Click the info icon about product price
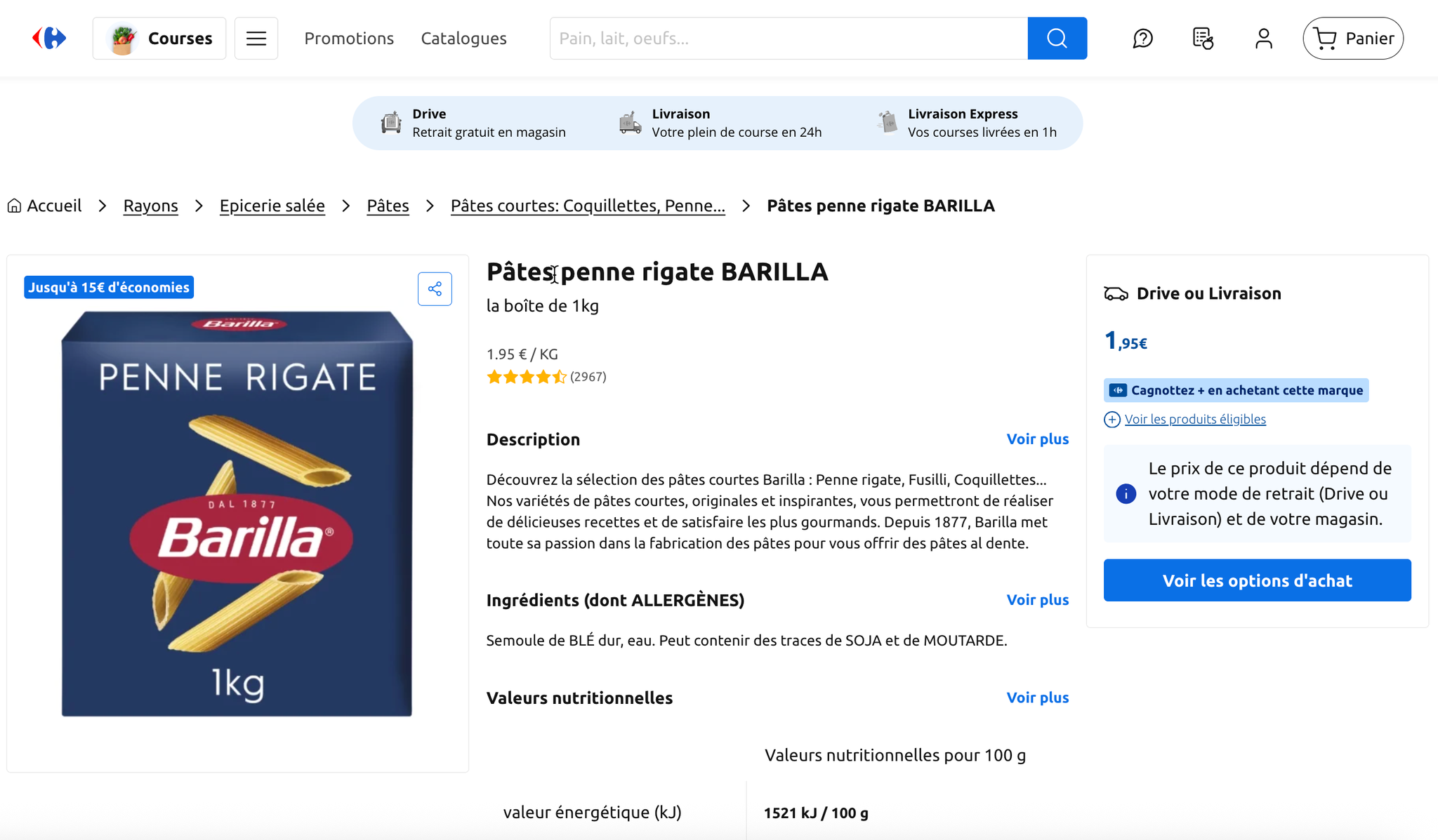Screen dimensions: 1438x840 pos(1126,494)
